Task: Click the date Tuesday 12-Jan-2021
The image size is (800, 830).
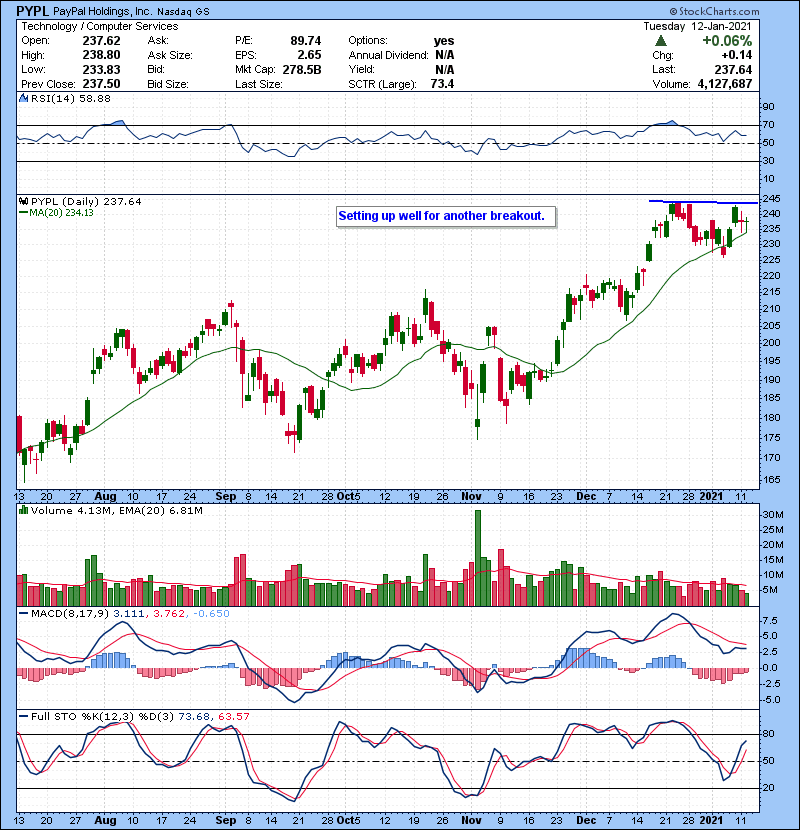Action: coord(697,26)
